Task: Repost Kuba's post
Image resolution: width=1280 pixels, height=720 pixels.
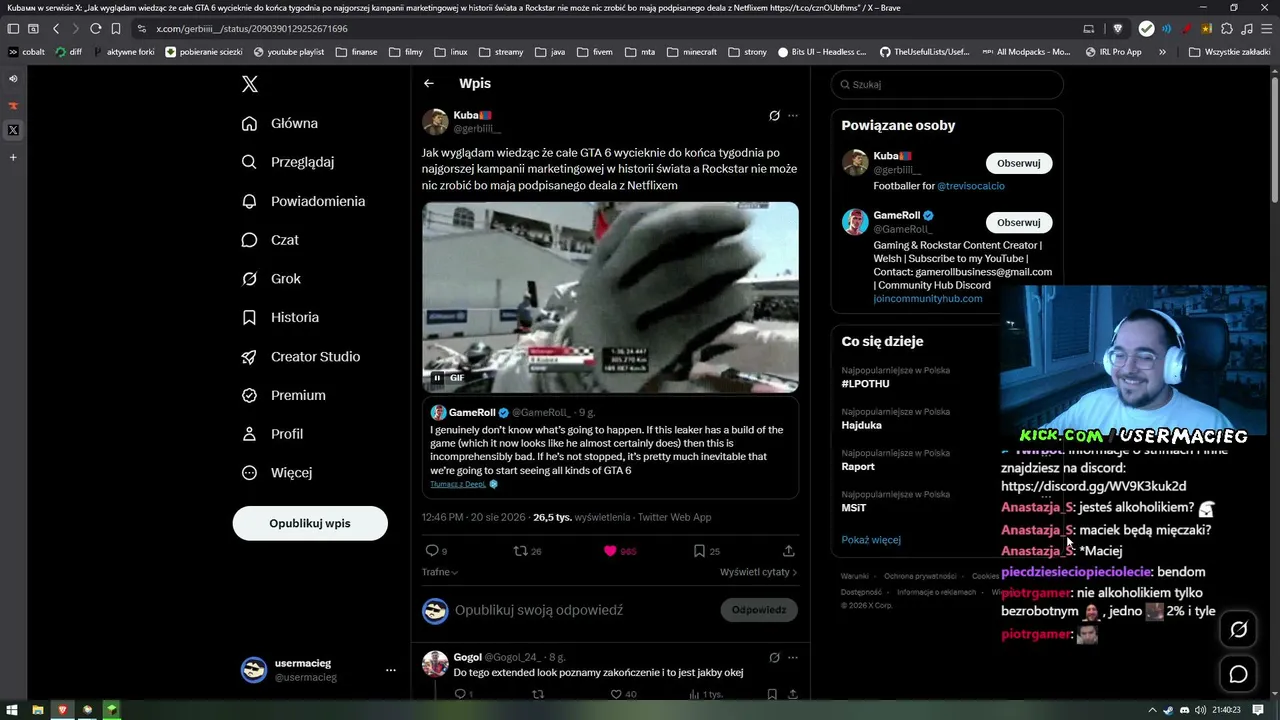Action: pos(520,551)
